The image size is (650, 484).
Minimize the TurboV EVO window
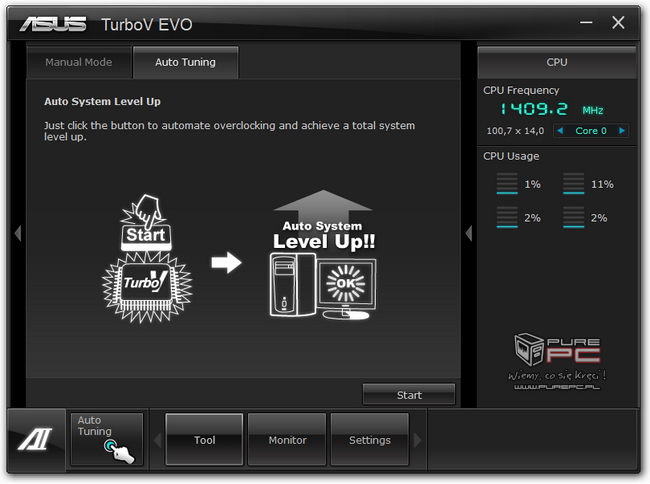click(x=586, y=22)
